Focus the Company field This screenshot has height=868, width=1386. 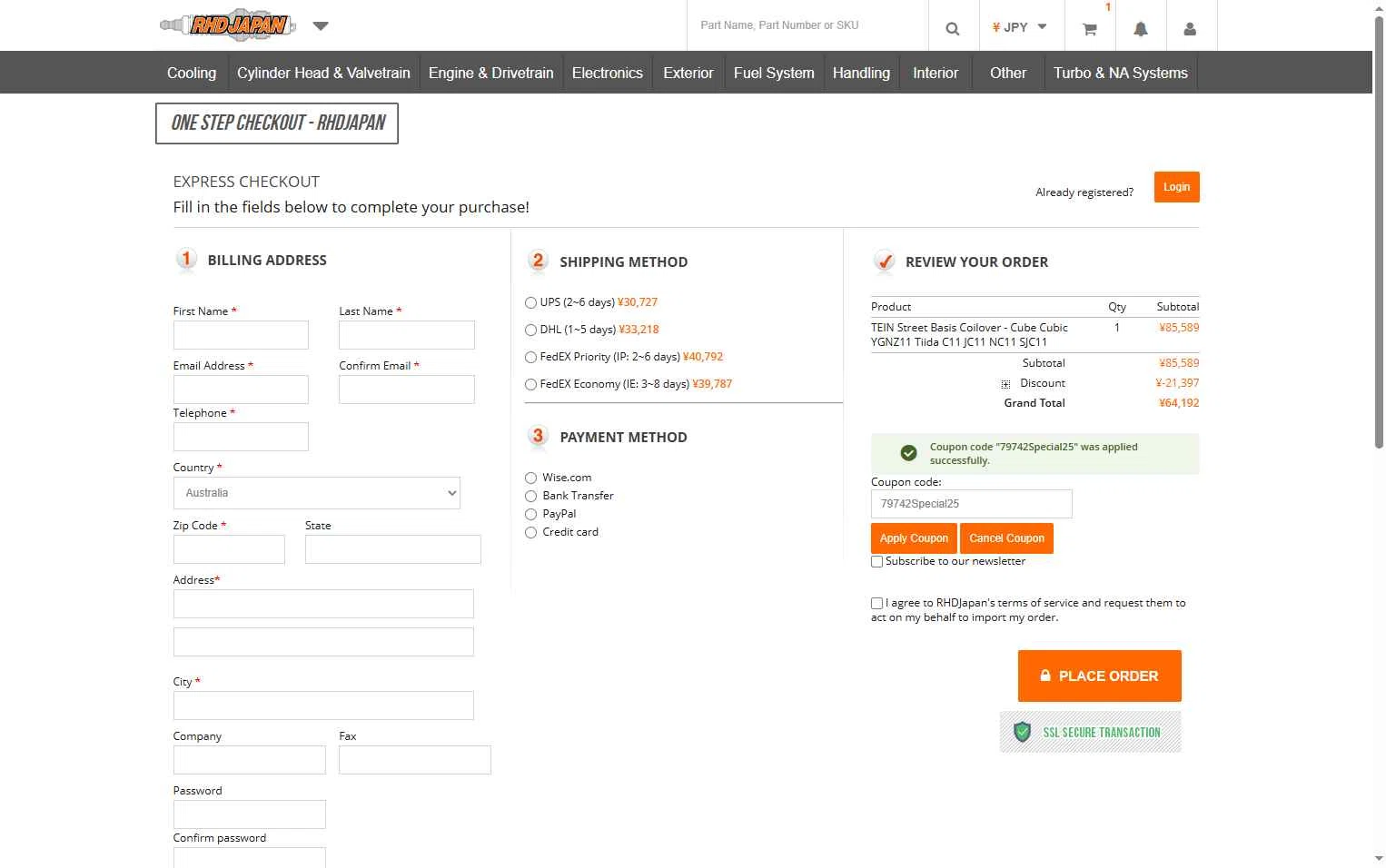point(250,760)
